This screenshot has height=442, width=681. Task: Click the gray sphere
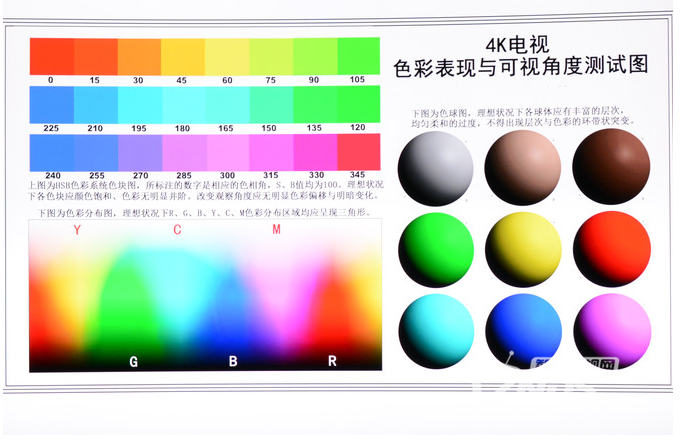pos(434,168)
